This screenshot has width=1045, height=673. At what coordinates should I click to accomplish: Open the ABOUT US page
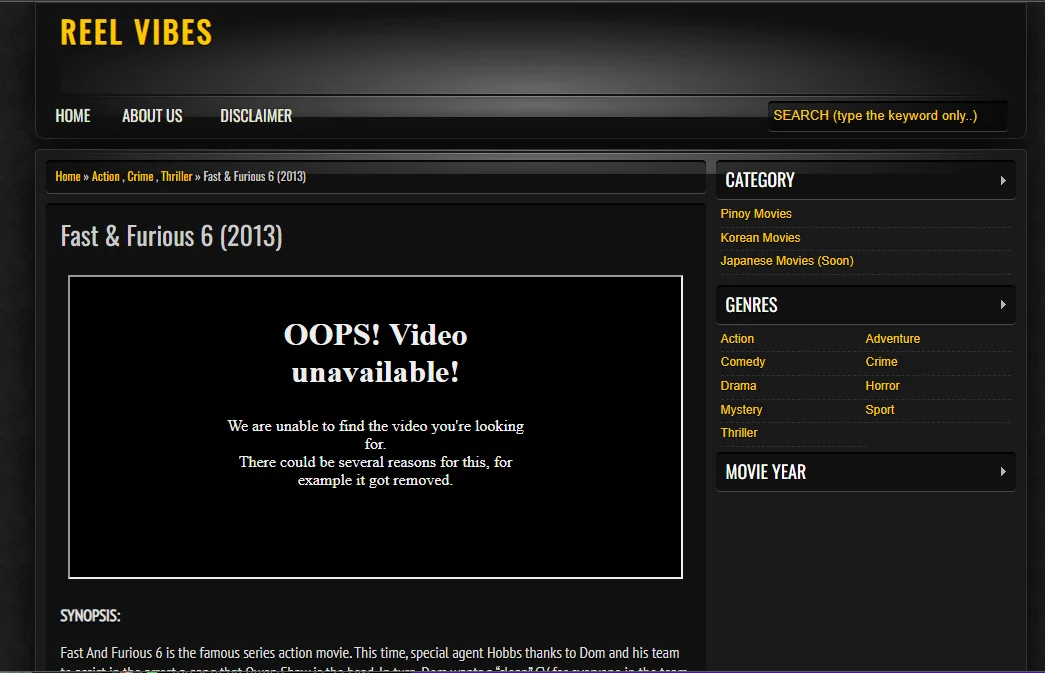point(152,116)
